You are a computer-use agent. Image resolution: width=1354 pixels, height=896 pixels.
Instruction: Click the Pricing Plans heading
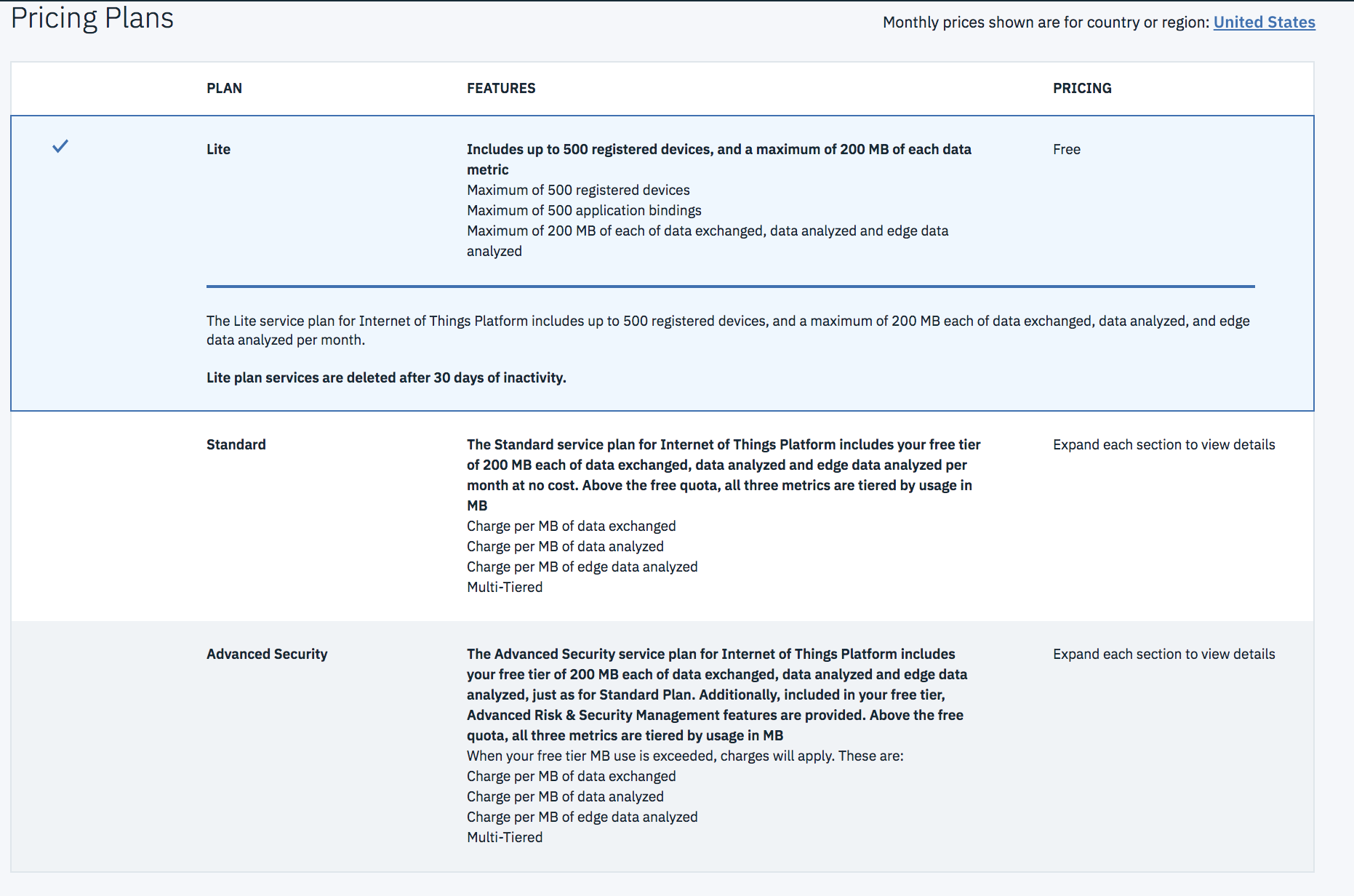tap(92, 17)
